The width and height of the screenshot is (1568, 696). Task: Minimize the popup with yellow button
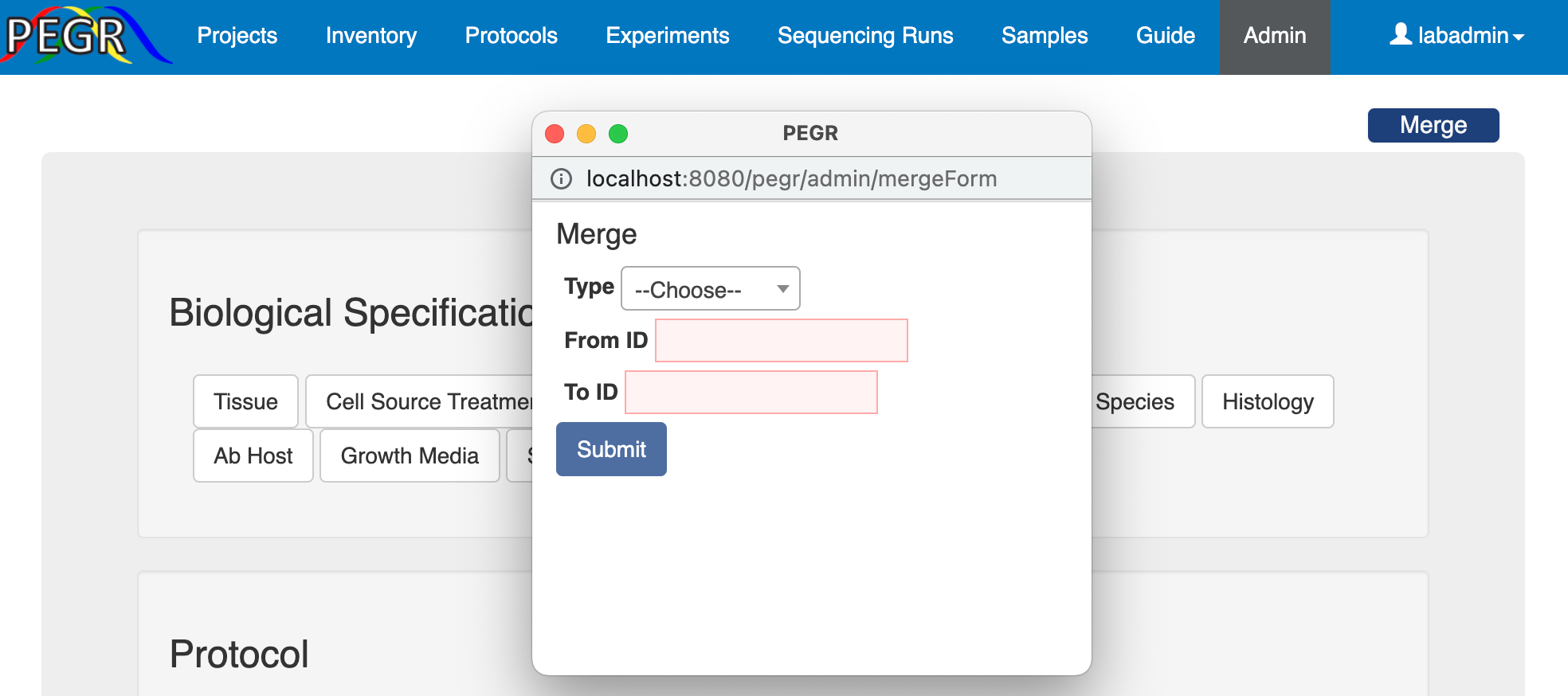(x=586, y=134)
